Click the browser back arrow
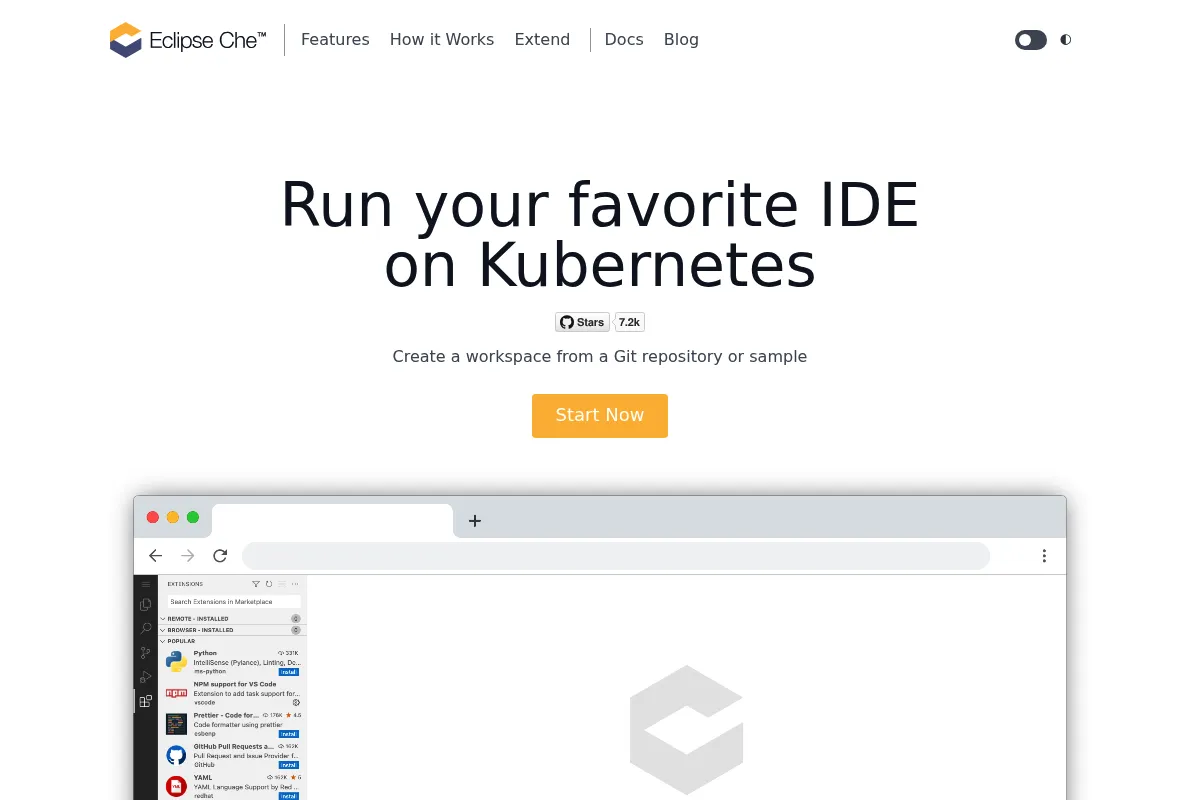 [155, 556]
